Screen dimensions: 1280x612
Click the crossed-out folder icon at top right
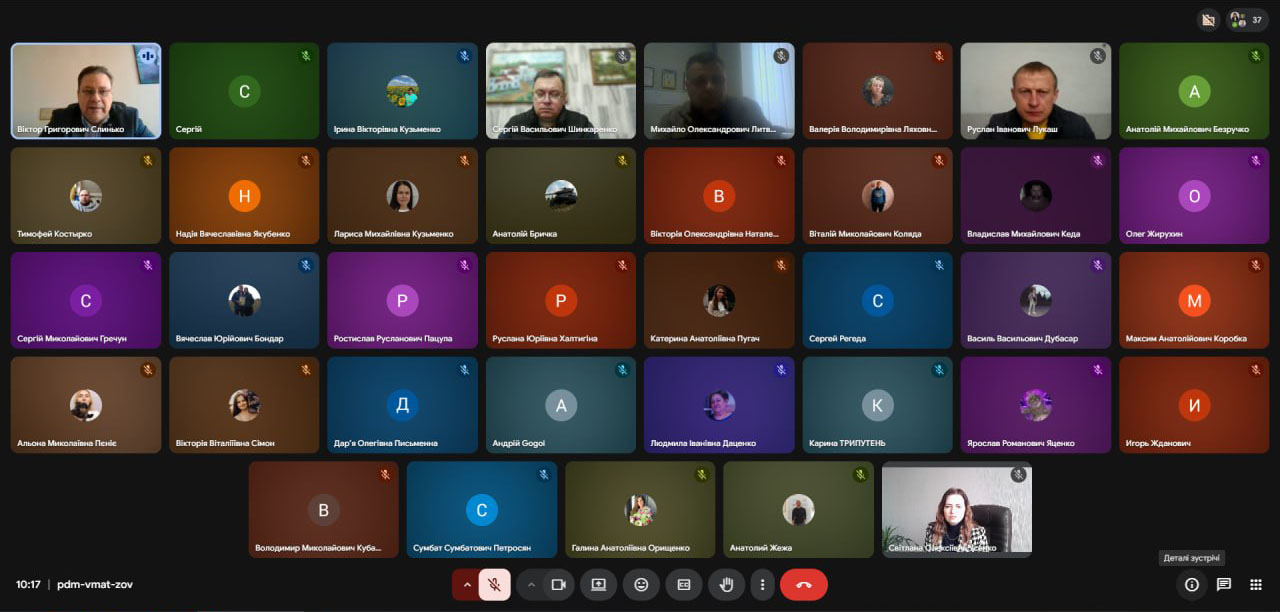pos(1207,20)
